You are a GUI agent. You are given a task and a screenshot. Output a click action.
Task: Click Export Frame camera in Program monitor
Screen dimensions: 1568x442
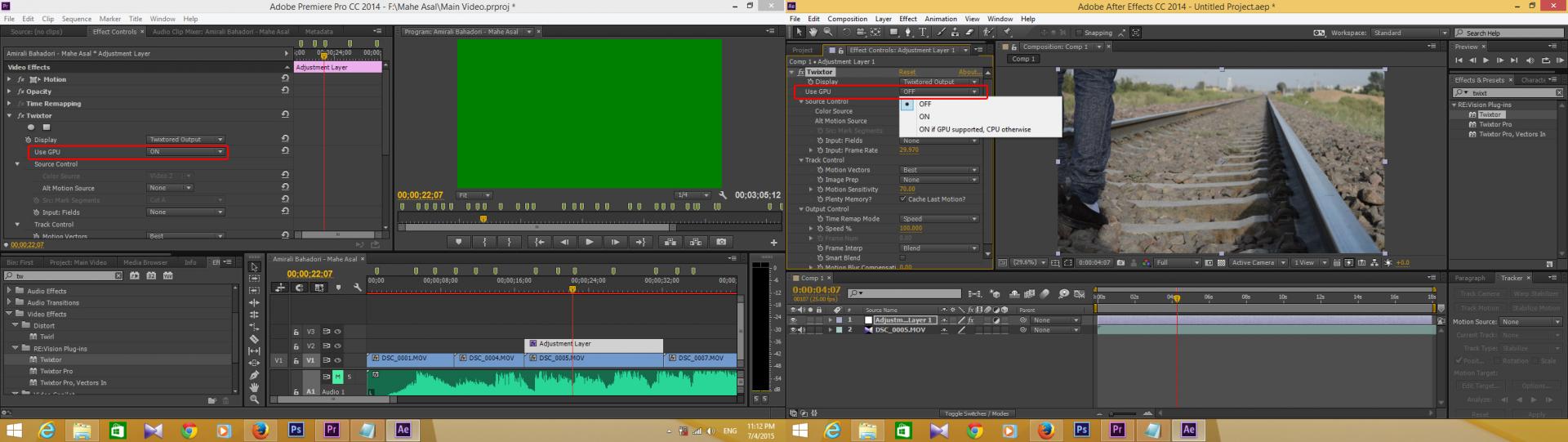(x=721, y=242)
